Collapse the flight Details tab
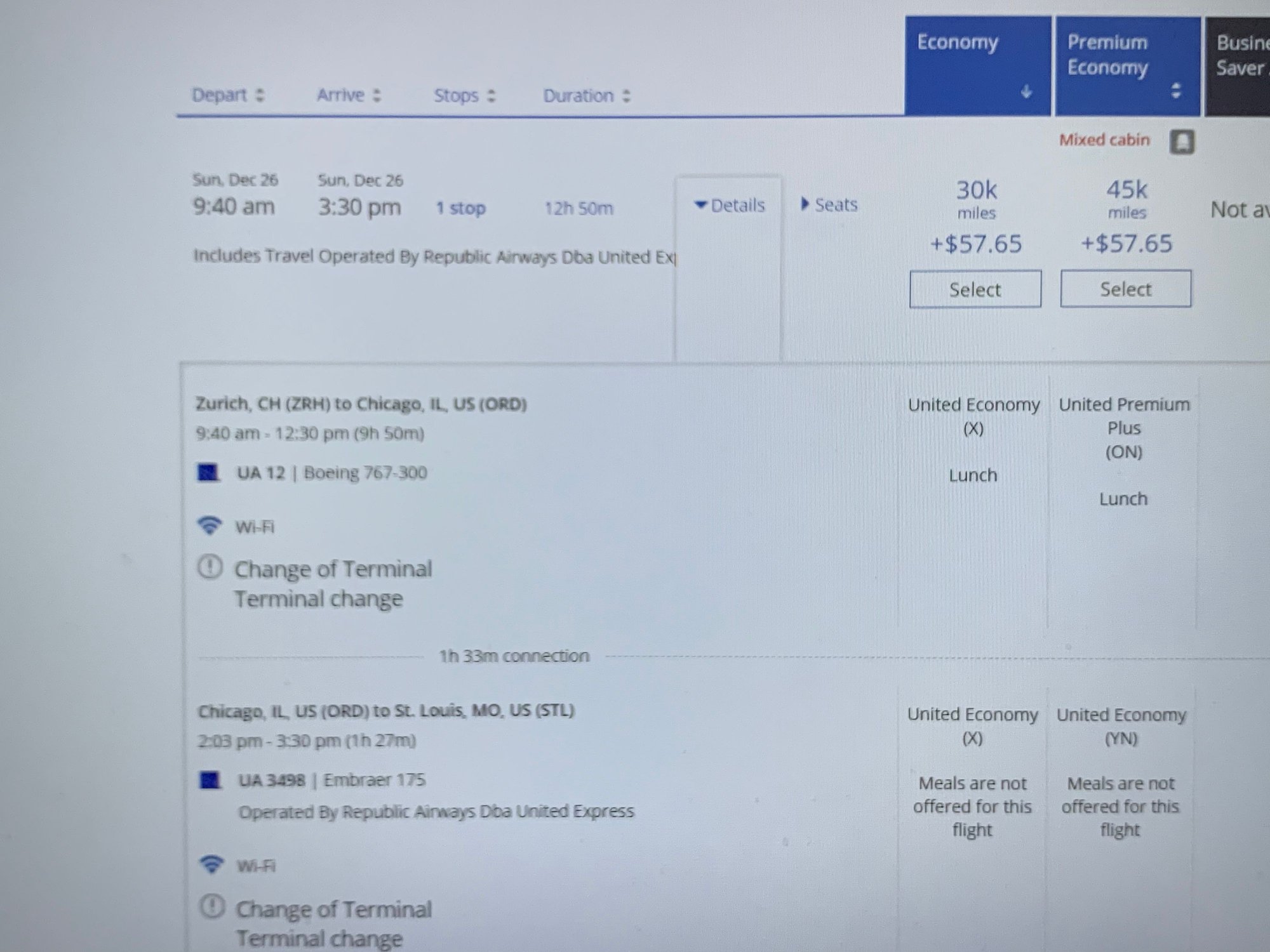 click(730, 205)
